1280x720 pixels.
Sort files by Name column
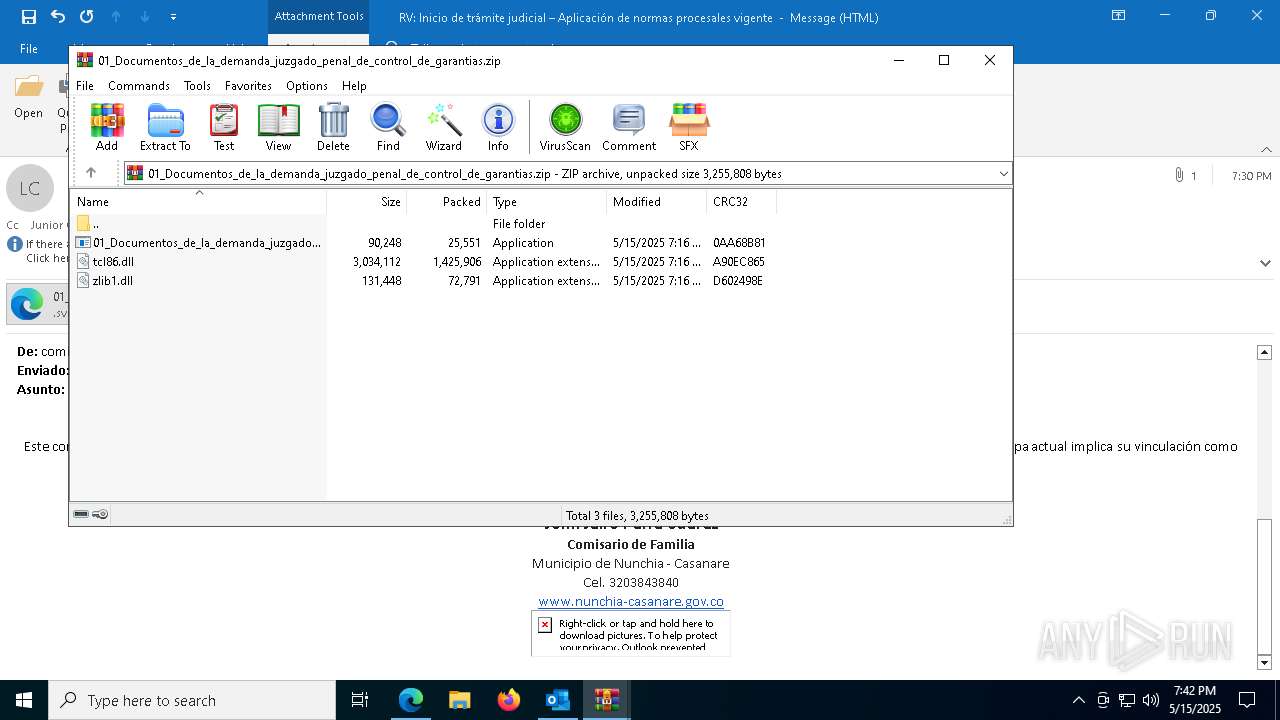click(198, 202)
